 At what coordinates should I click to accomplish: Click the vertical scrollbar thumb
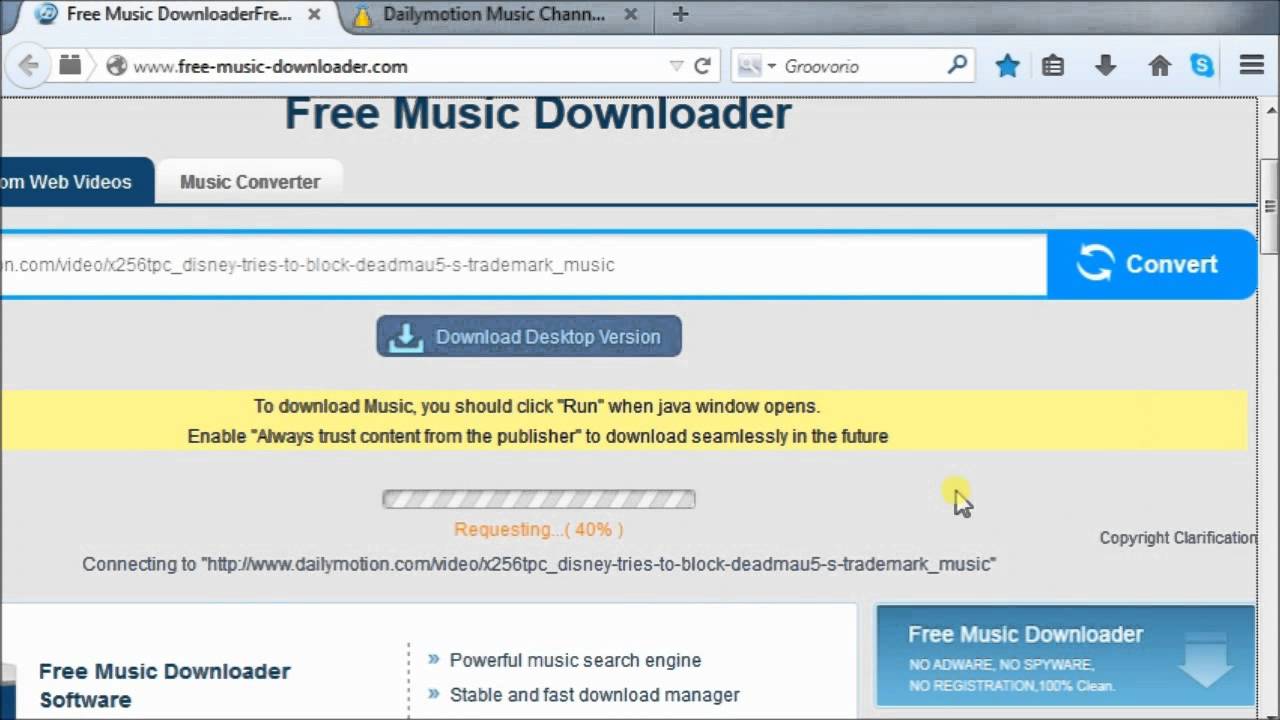(x=1270, y=206)
